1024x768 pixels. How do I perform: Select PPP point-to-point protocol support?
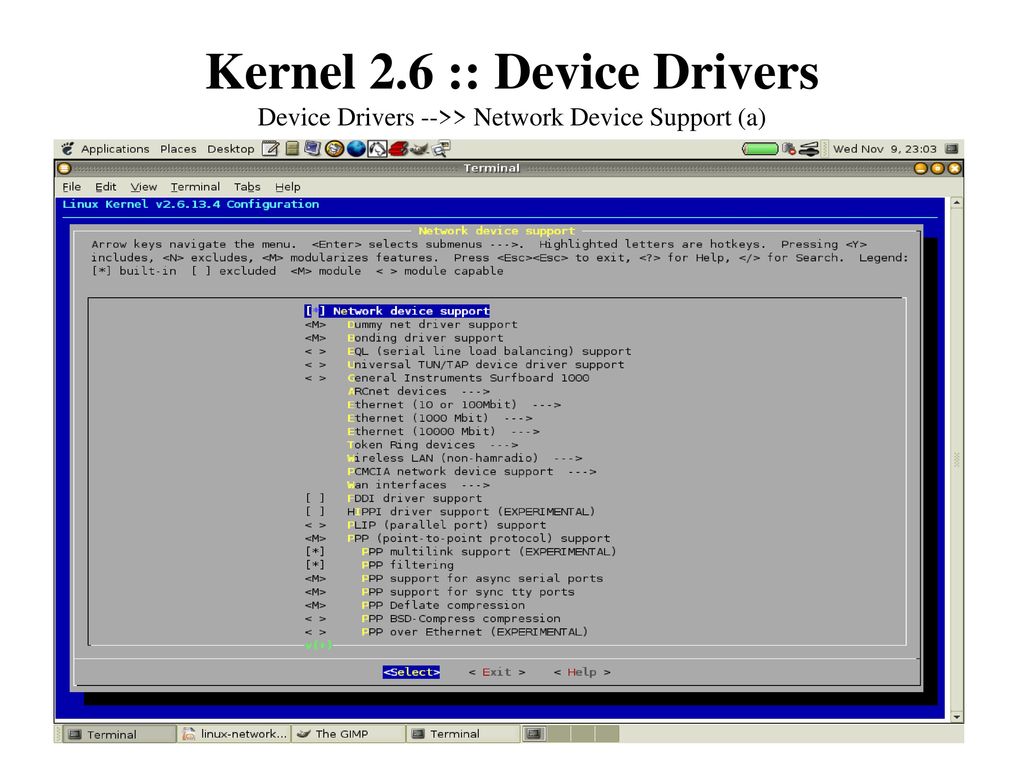[457, 539]
